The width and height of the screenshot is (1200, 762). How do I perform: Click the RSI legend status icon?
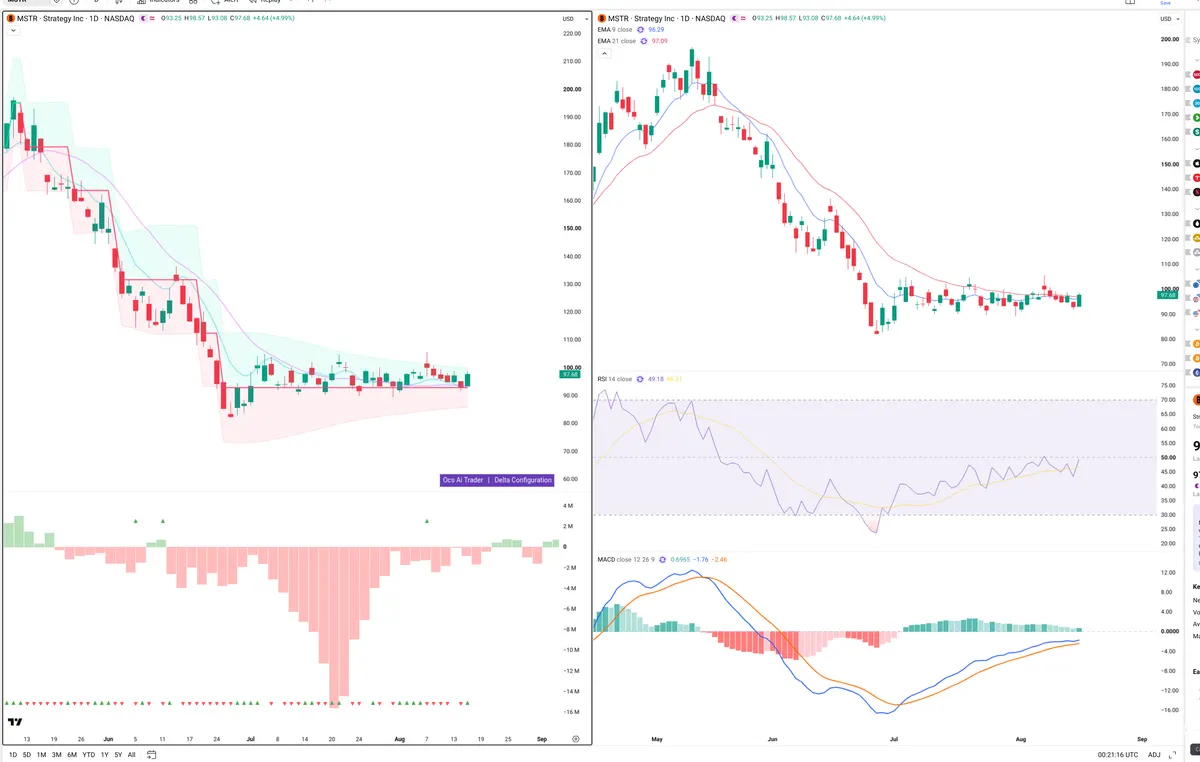click(641, 379)
